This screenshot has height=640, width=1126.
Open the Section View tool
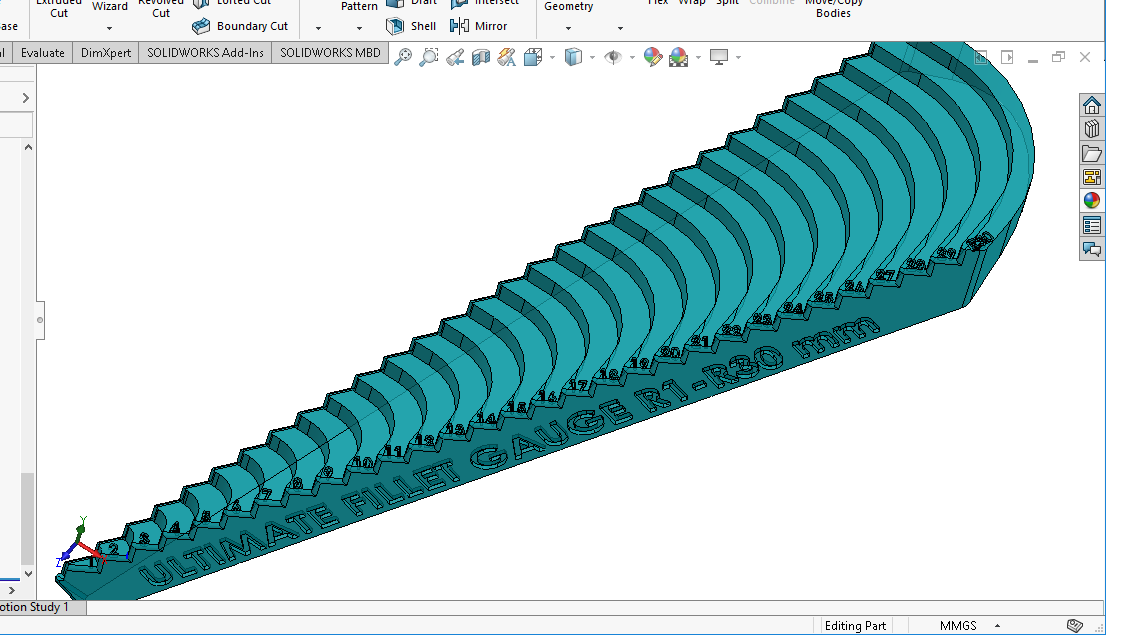(x=480, y=57)
